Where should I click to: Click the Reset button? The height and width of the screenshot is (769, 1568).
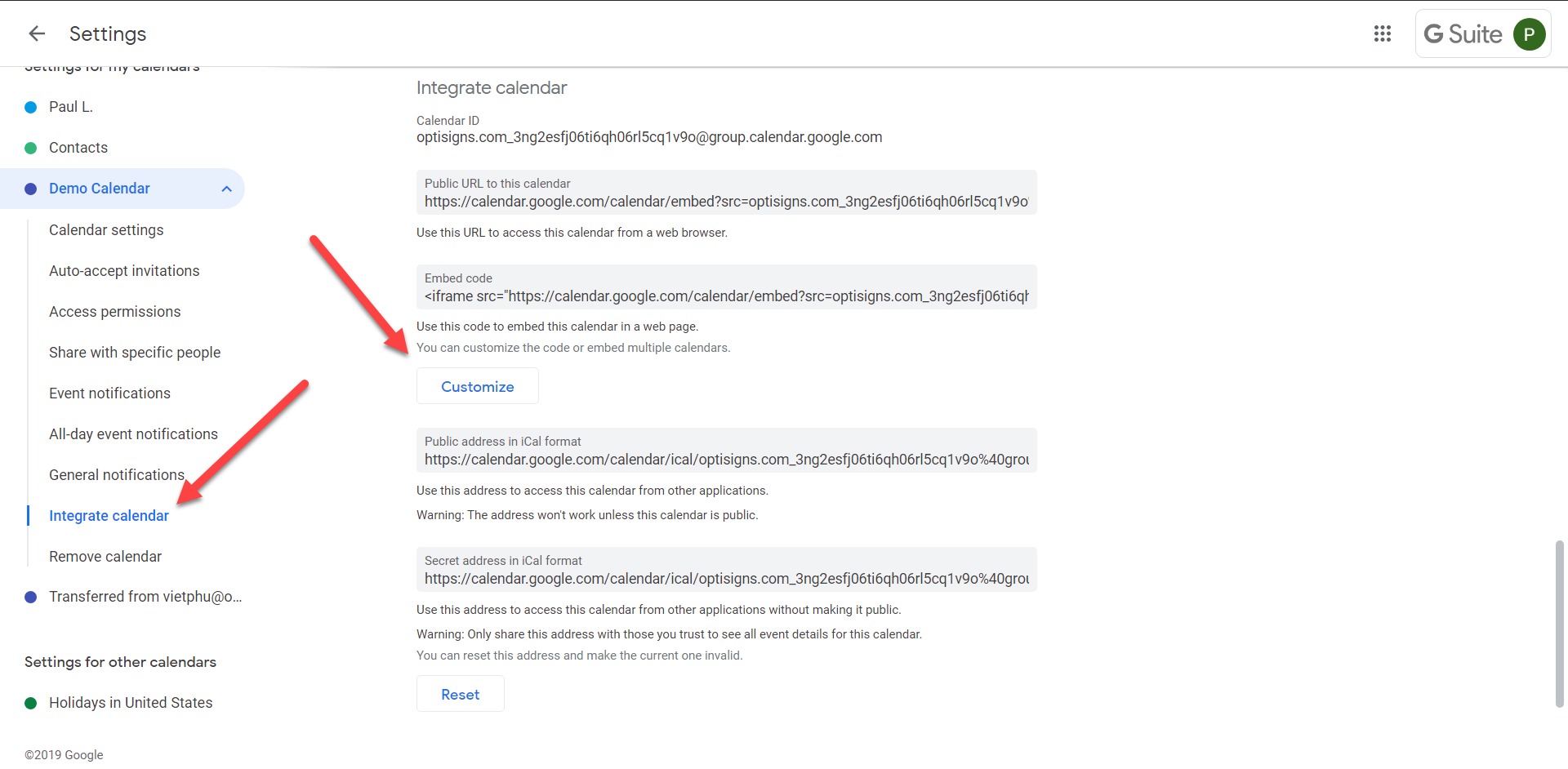461,694
